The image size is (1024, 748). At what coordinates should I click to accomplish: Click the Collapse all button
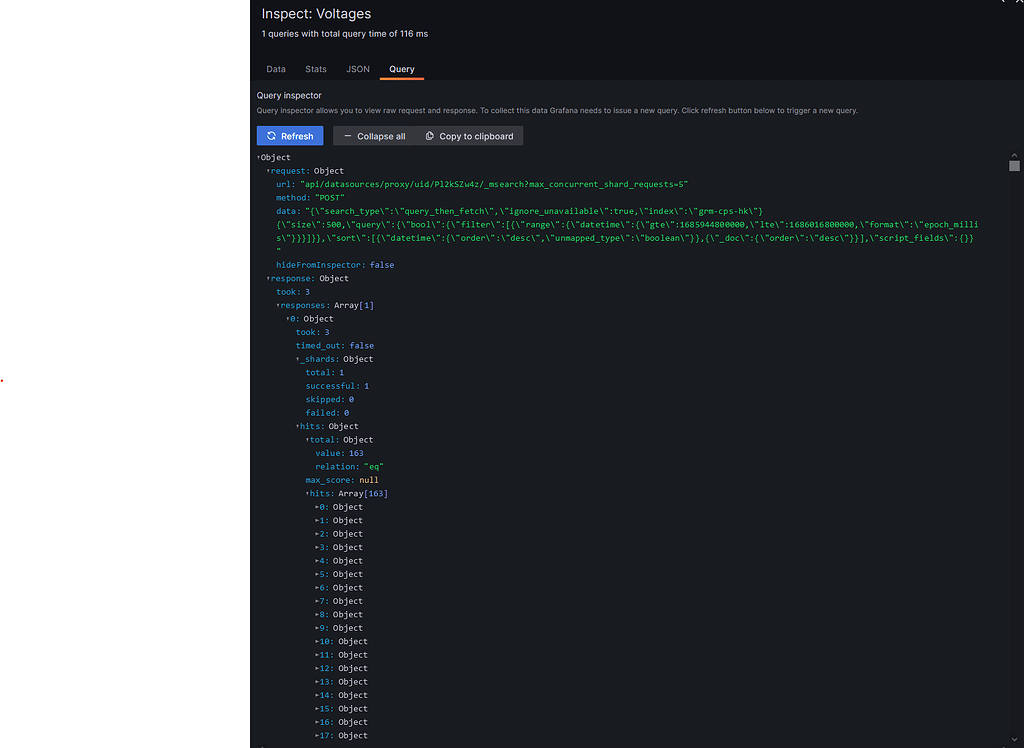click(373, 135)
